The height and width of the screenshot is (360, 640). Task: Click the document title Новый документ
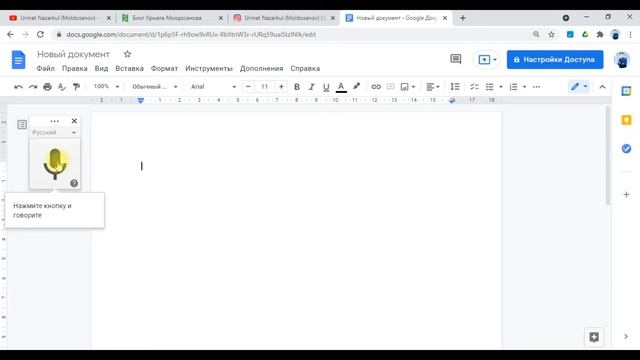pos(73,54)
